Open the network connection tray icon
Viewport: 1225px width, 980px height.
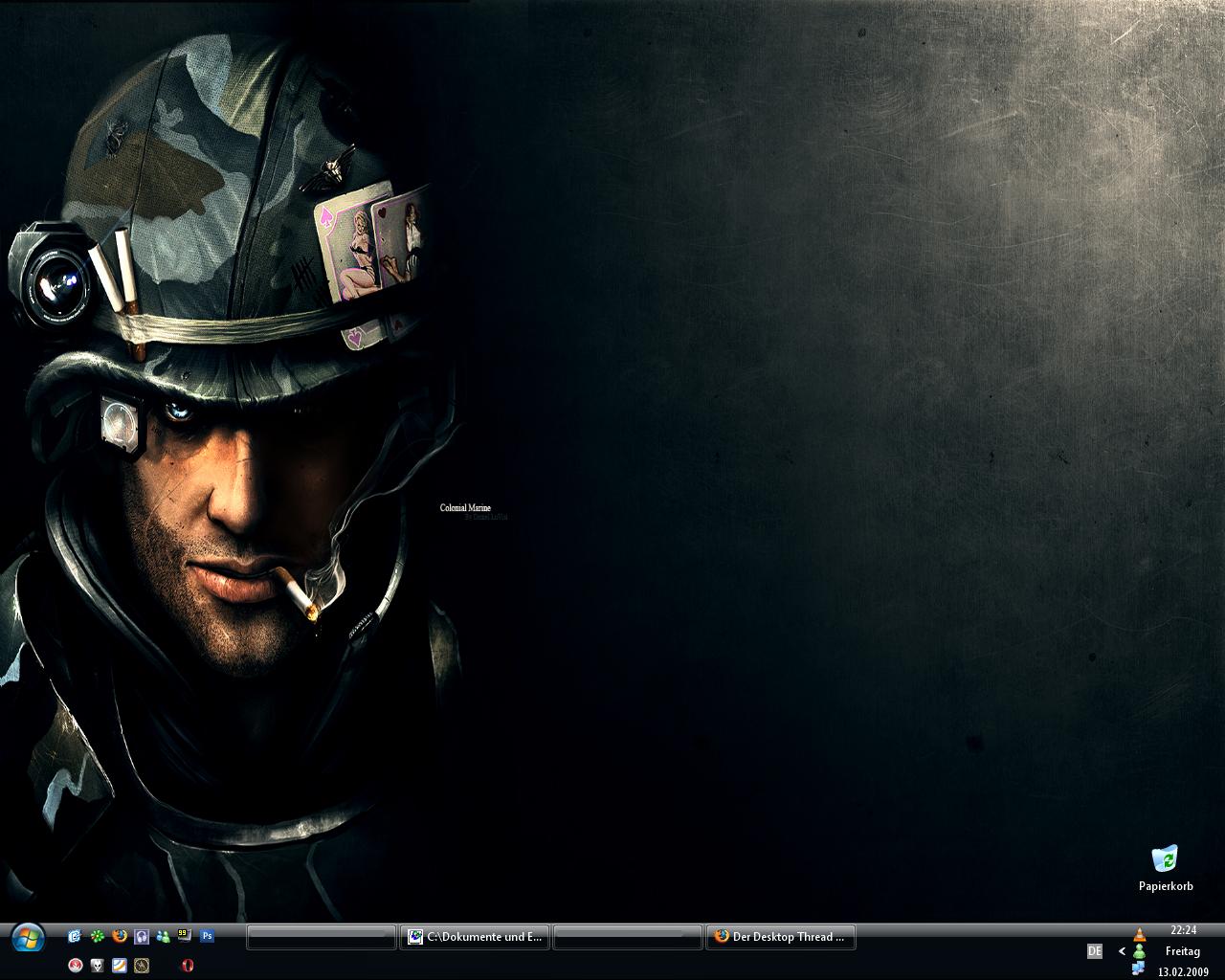click(1139, 969)
